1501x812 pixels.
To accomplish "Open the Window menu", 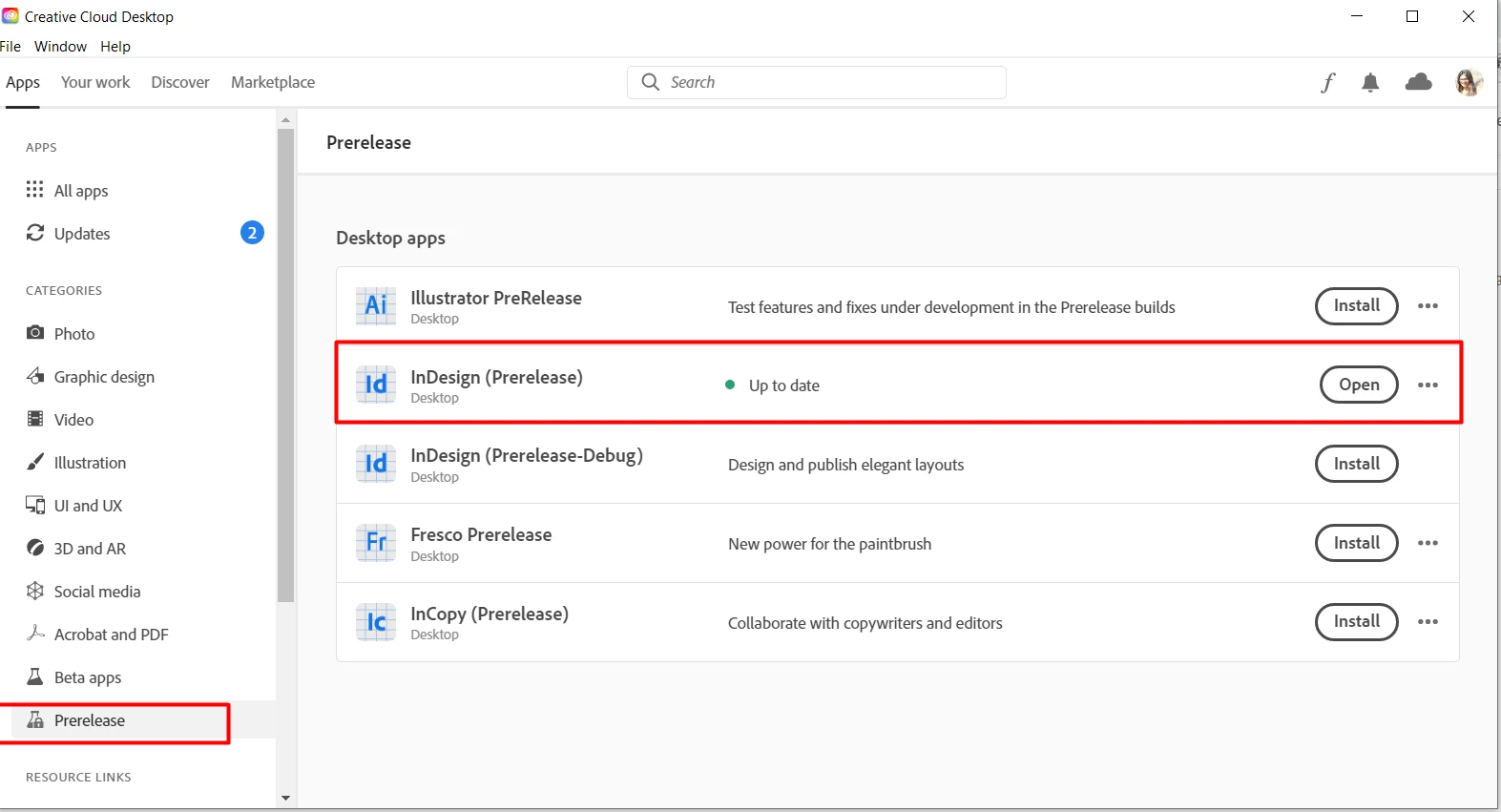I will (x=60, y=47).
